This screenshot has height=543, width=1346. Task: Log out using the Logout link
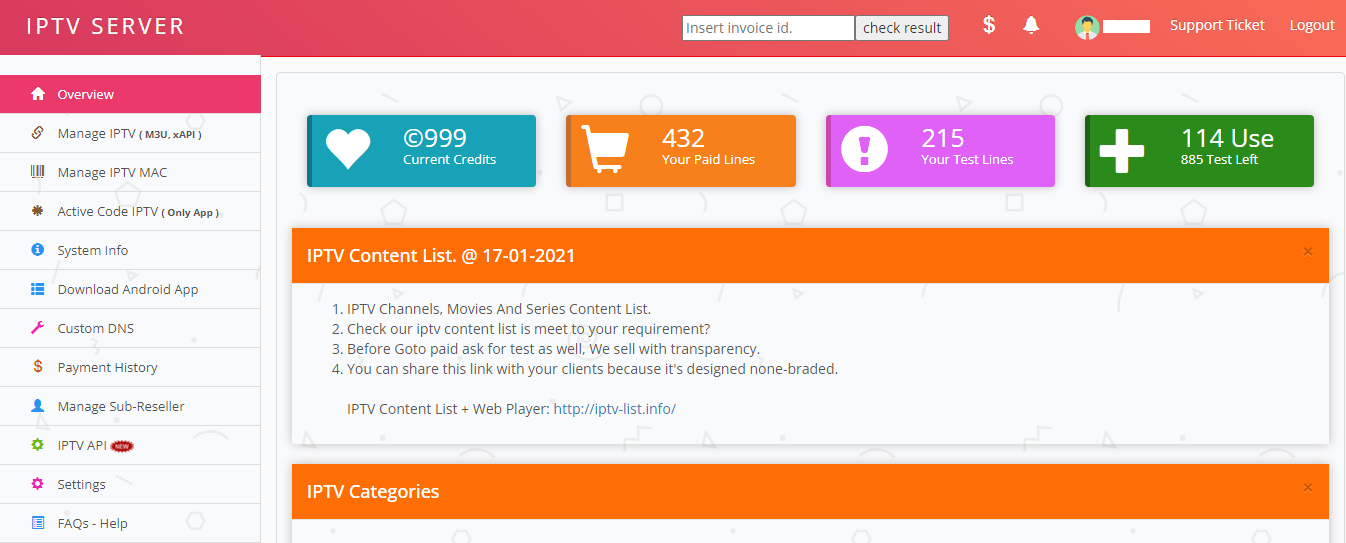click(1311, 25)
